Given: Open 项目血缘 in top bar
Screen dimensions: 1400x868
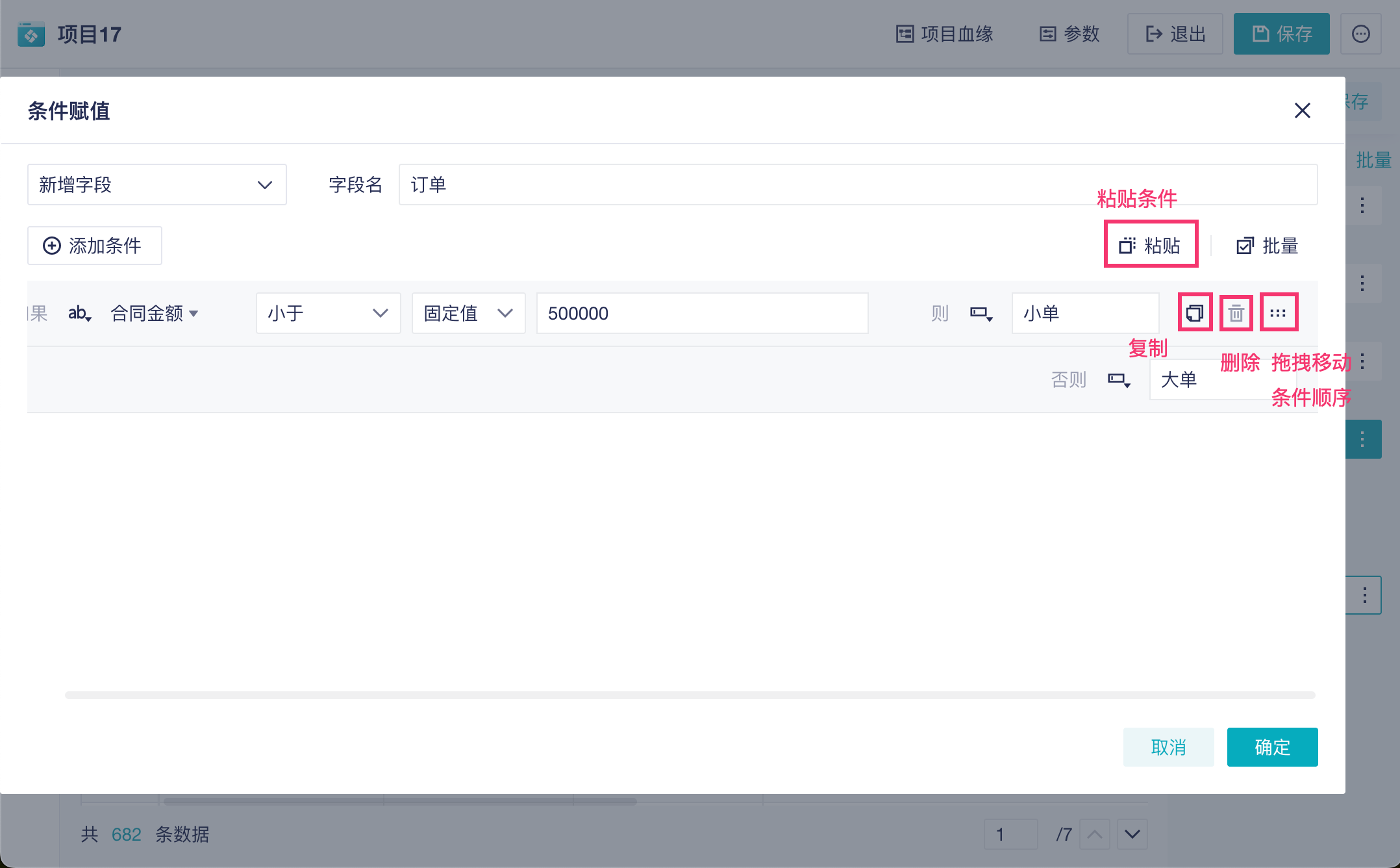Looking at the screenshot, I should click(x=945, y=34).
